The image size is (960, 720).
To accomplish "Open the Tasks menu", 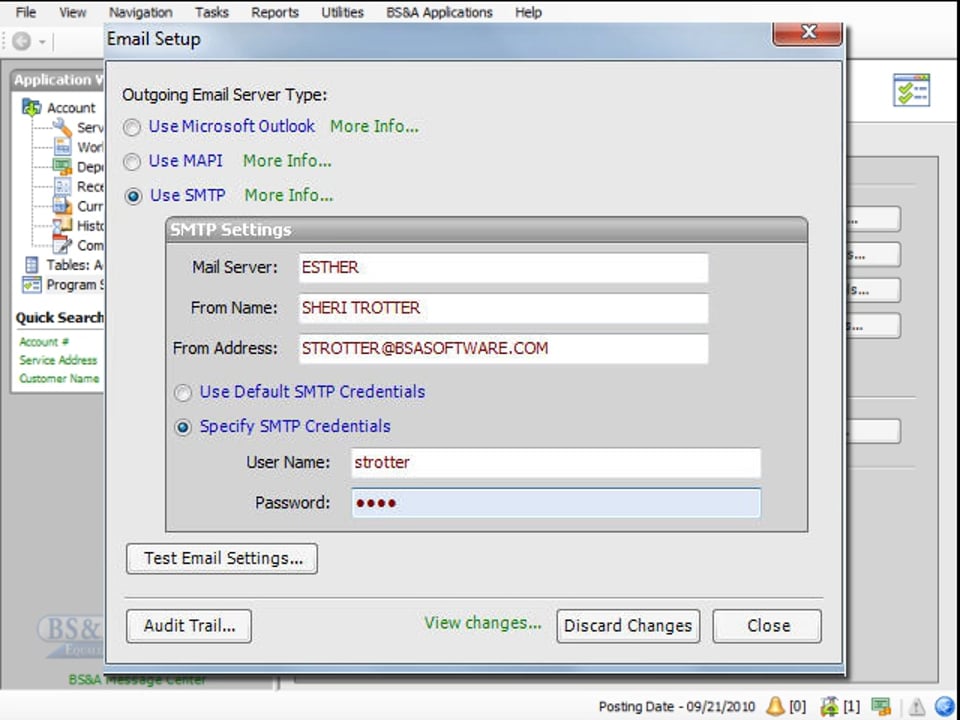I will coord(211,12).
